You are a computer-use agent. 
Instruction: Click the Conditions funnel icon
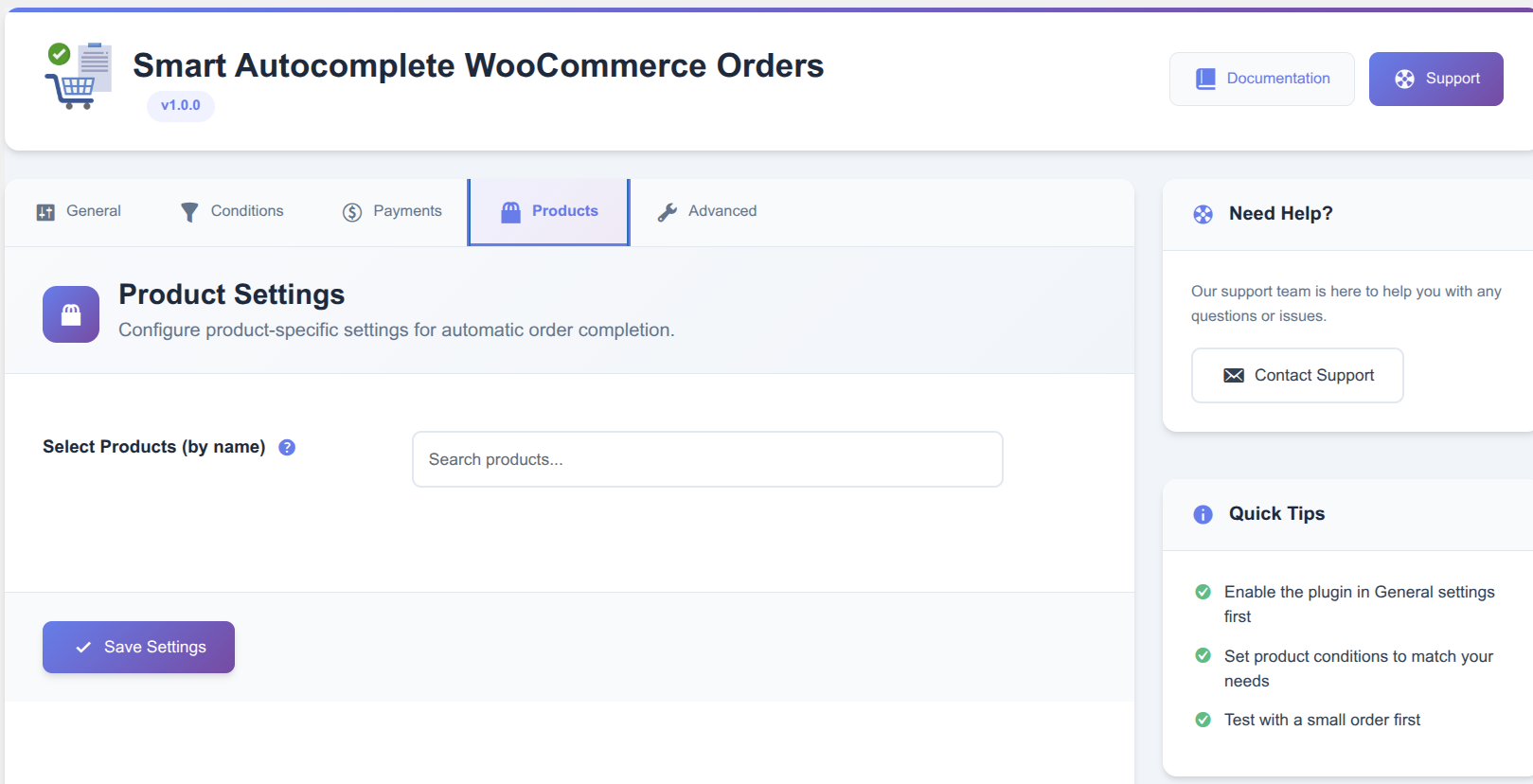189,212
